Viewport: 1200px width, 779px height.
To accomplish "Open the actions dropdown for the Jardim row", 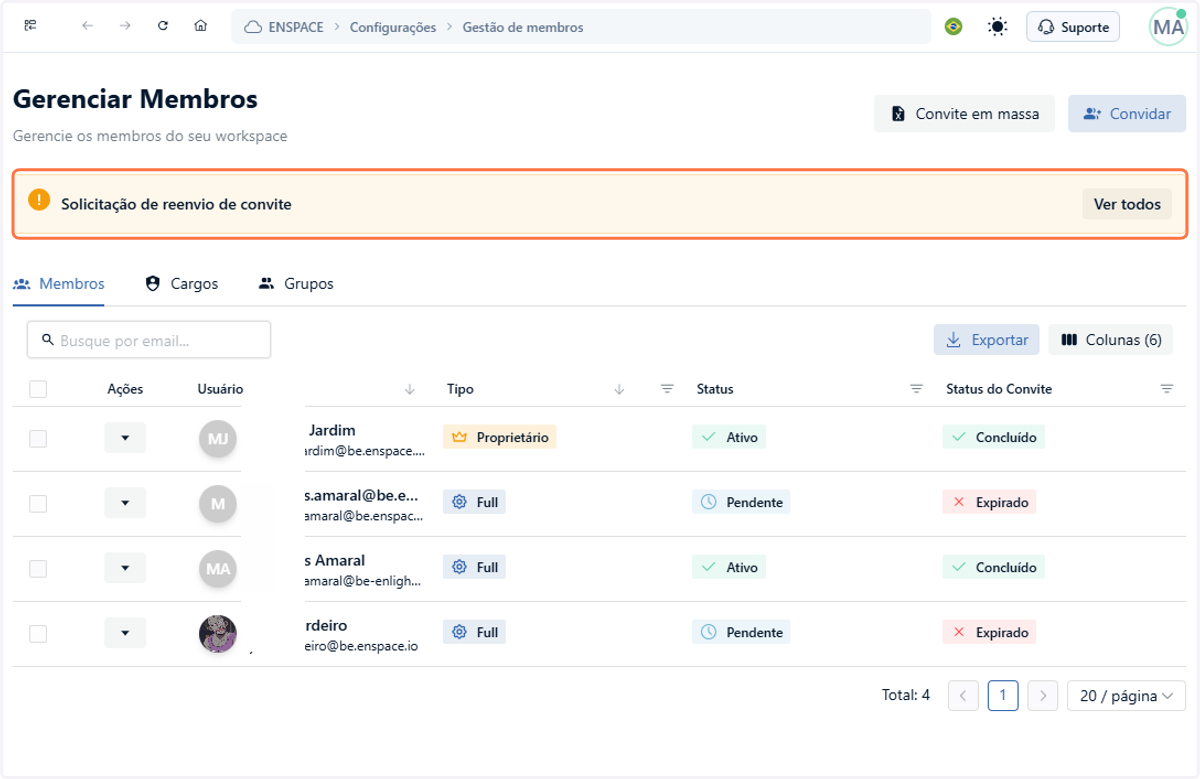I will pos(125,438).
